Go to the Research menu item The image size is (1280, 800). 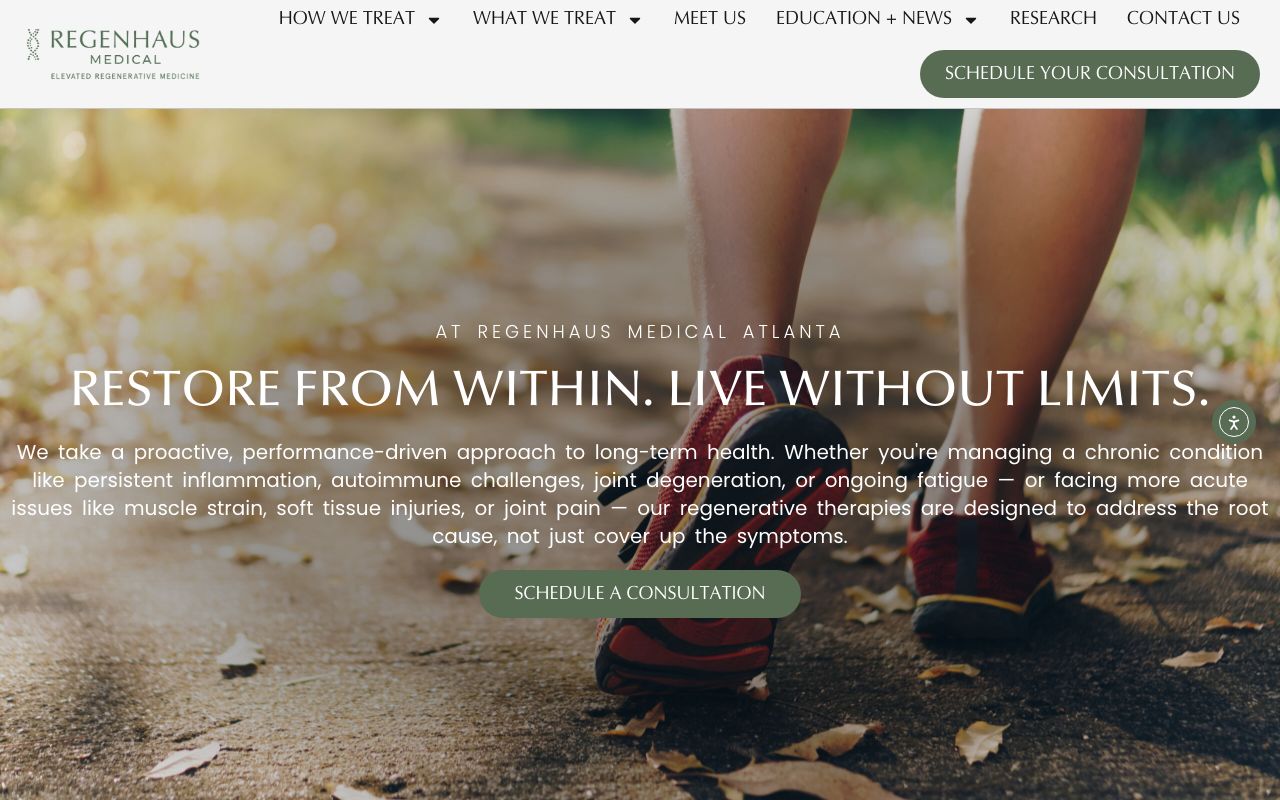point(1053,18)
